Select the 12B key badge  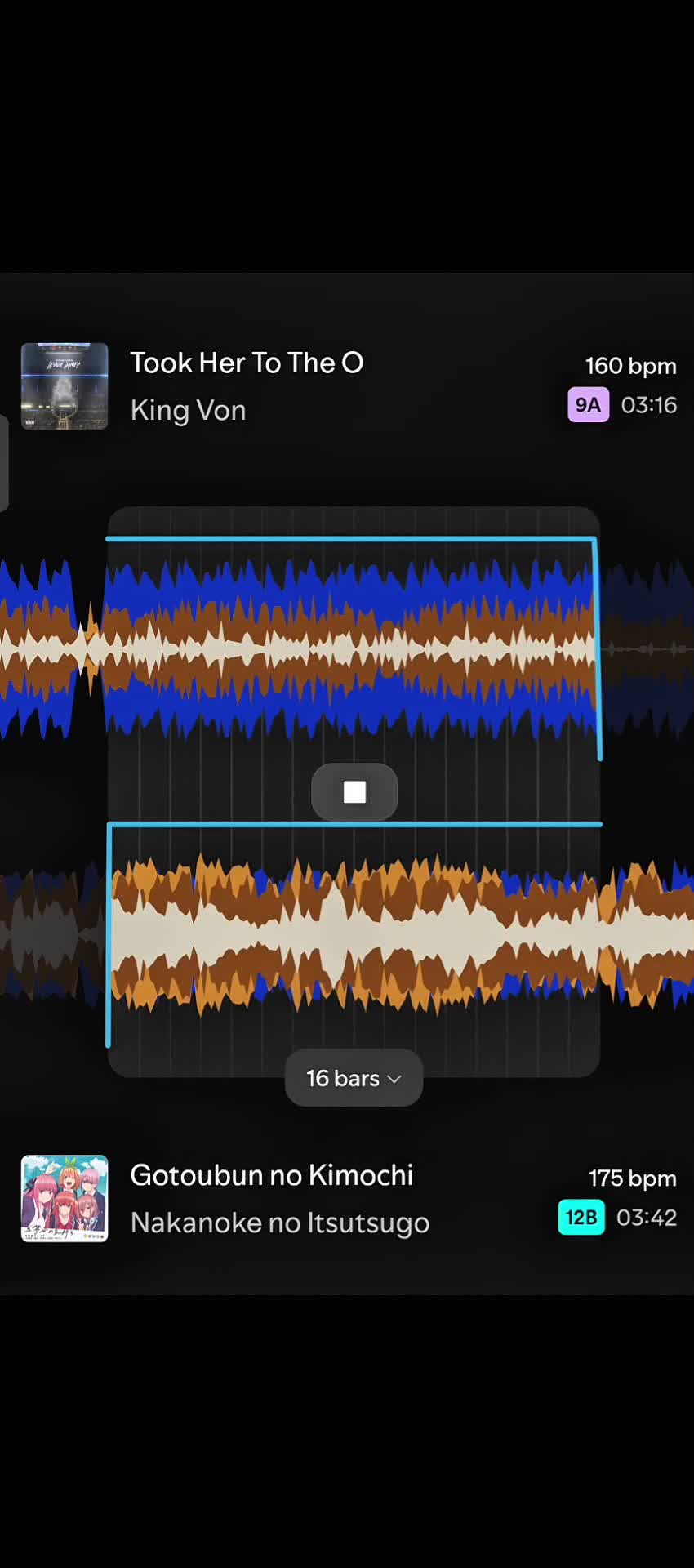pos(581,1217)
